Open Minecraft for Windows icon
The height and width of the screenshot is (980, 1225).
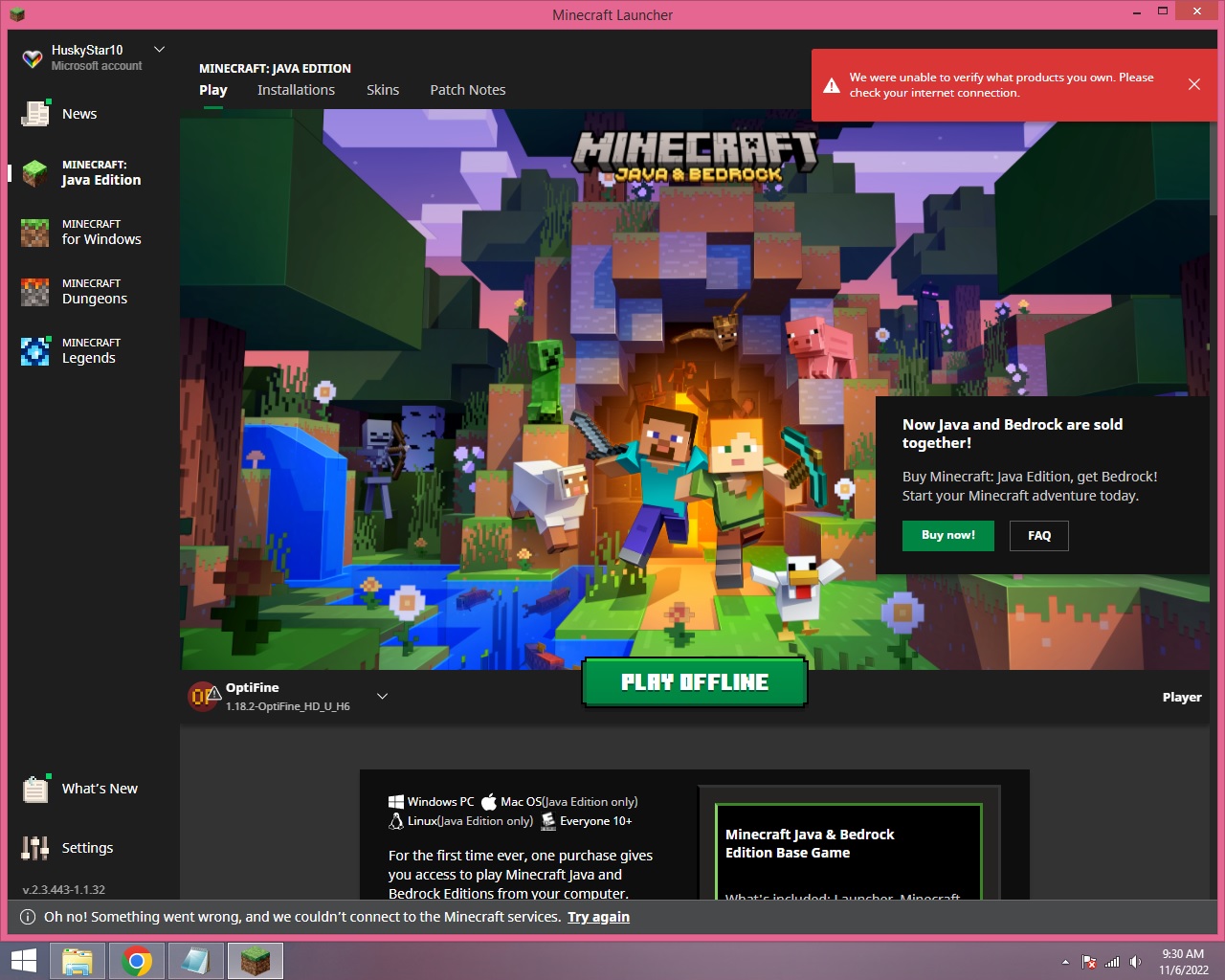tap(35, 233)
